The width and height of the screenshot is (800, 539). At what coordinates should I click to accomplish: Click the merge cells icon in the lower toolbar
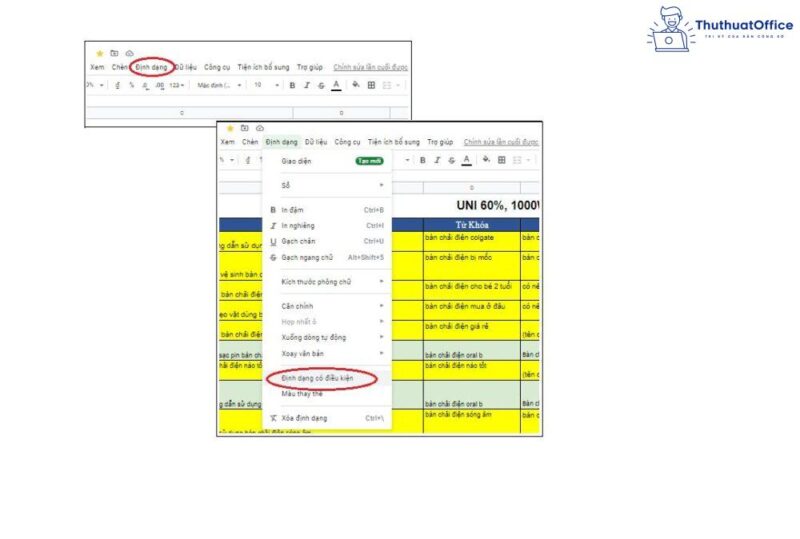tap(517, 160)
